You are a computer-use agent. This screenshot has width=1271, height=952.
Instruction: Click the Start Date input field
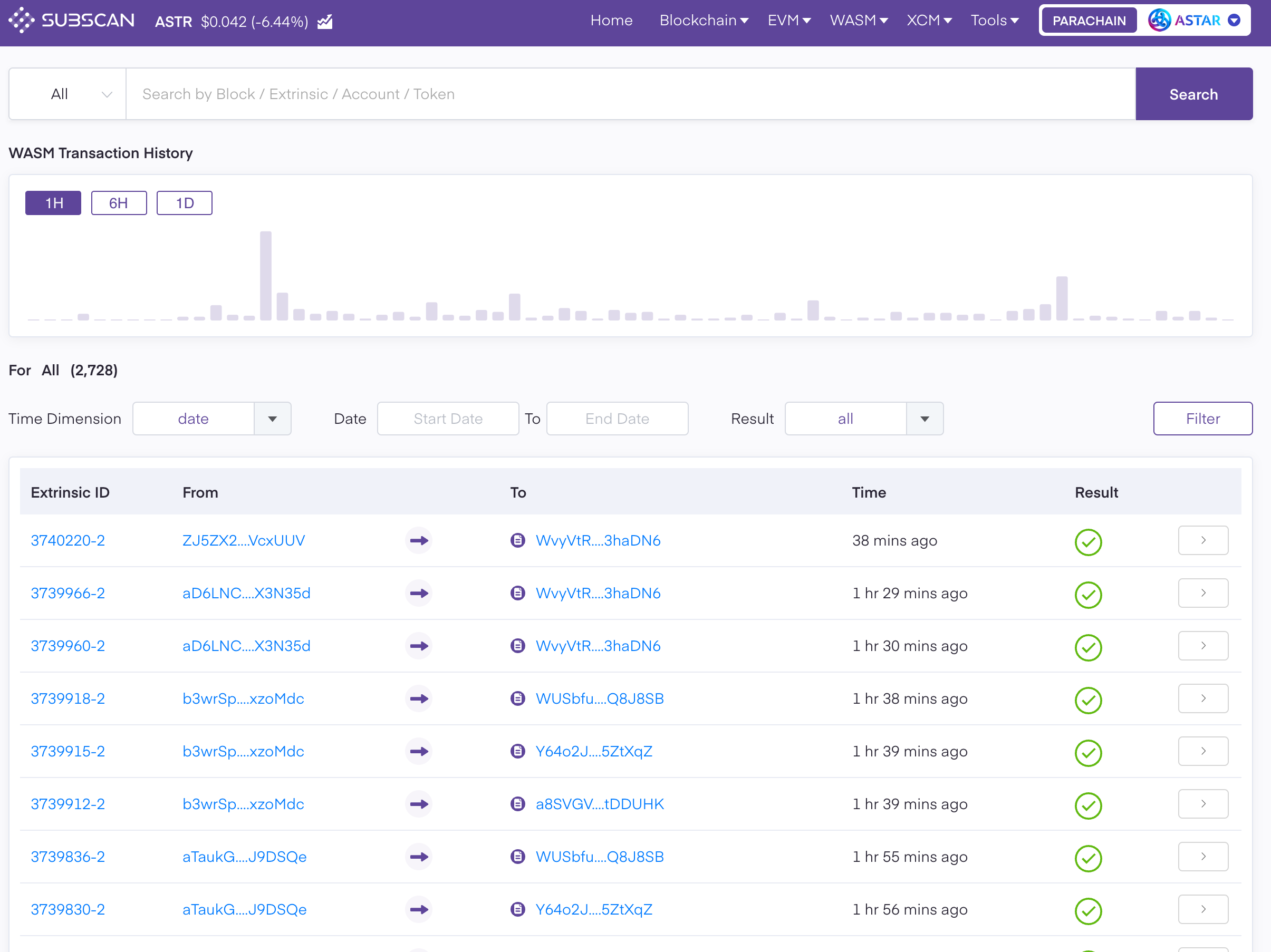click(448, 419)
